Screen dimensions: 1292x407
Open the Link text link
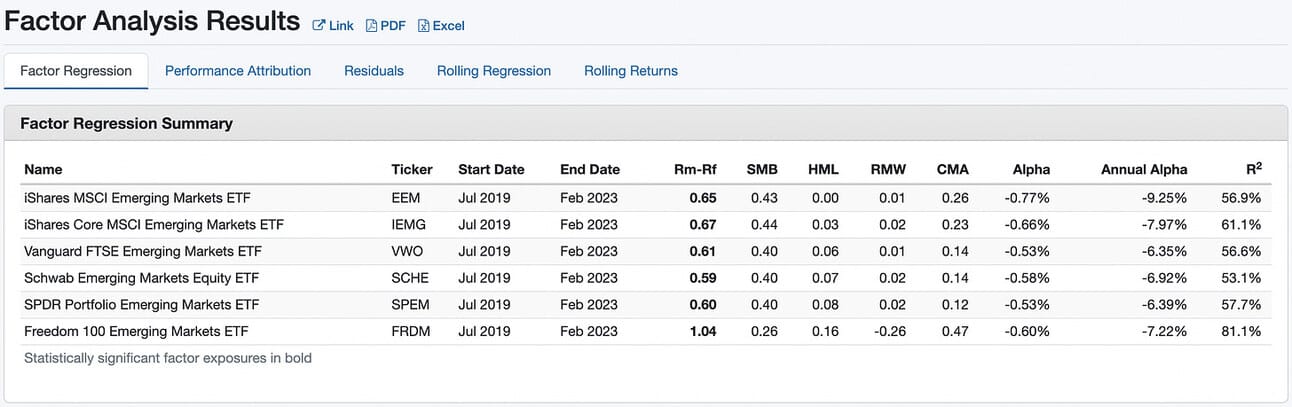coord(341,26)
